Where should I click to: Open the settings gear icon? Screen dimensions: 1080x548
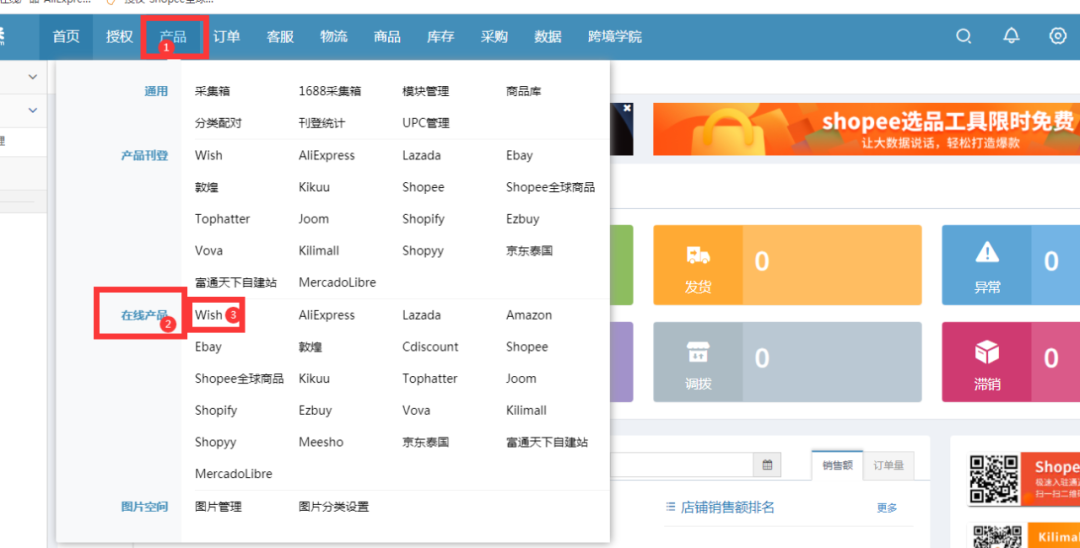(x=1058, y=36)
